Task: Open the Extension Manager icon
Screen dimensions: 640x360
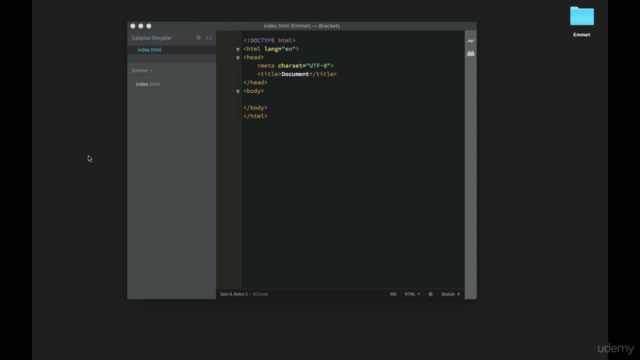Action: pyautogui.click(x=471, y=53)
